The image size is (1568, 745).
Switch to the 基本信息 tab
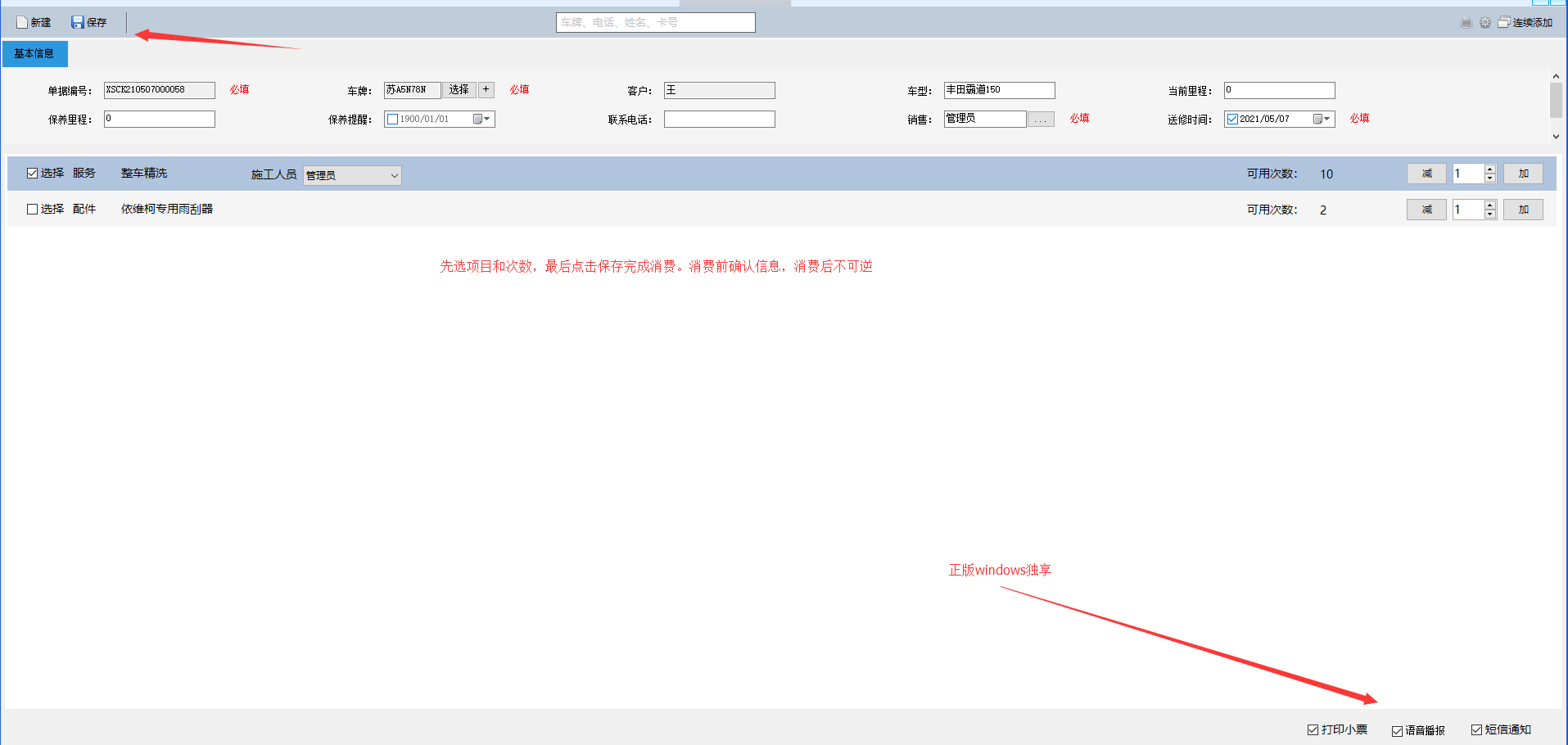tap(34, 54)
